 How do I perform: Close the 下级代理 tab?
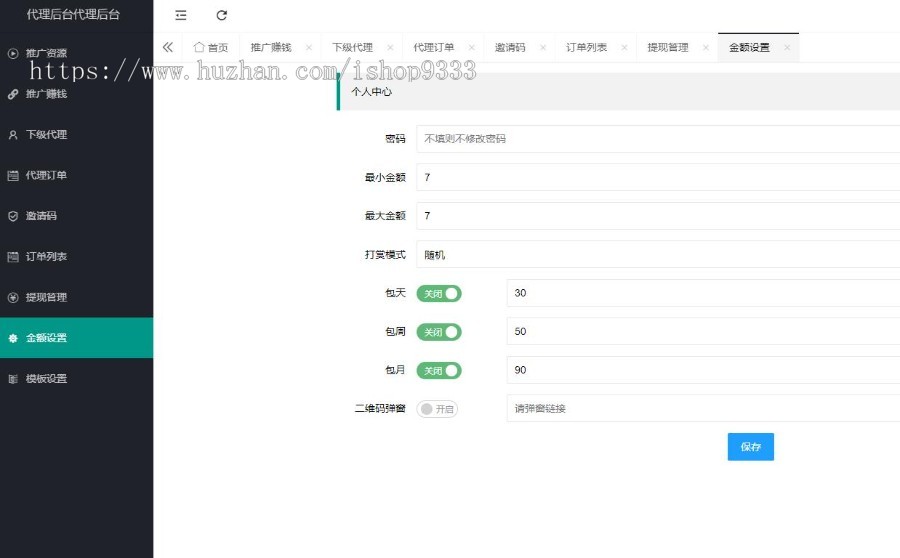click(x=390, y=48)
